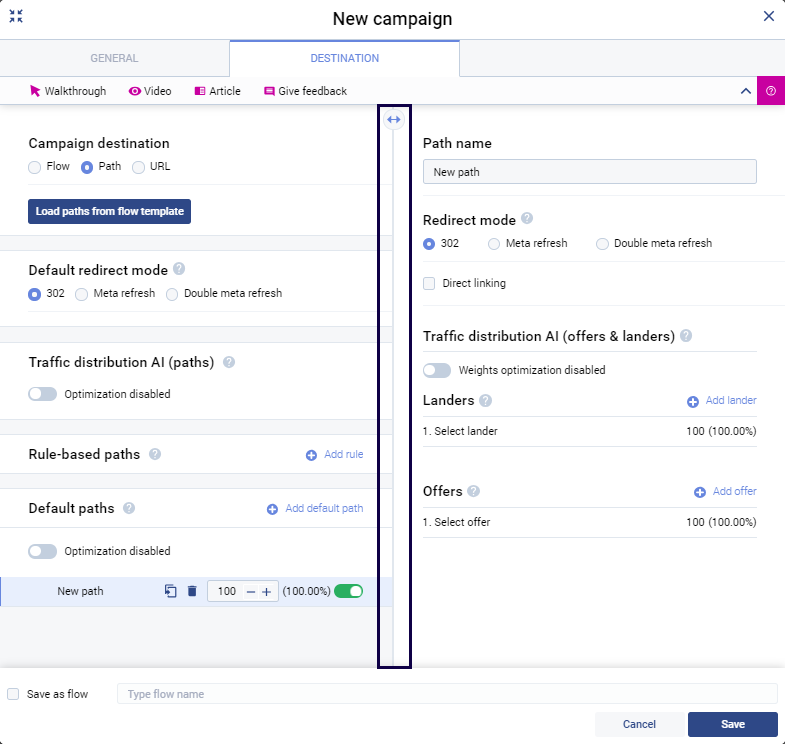Click the Add offer plus icon

pyautogui.click(x=700, y=492)
